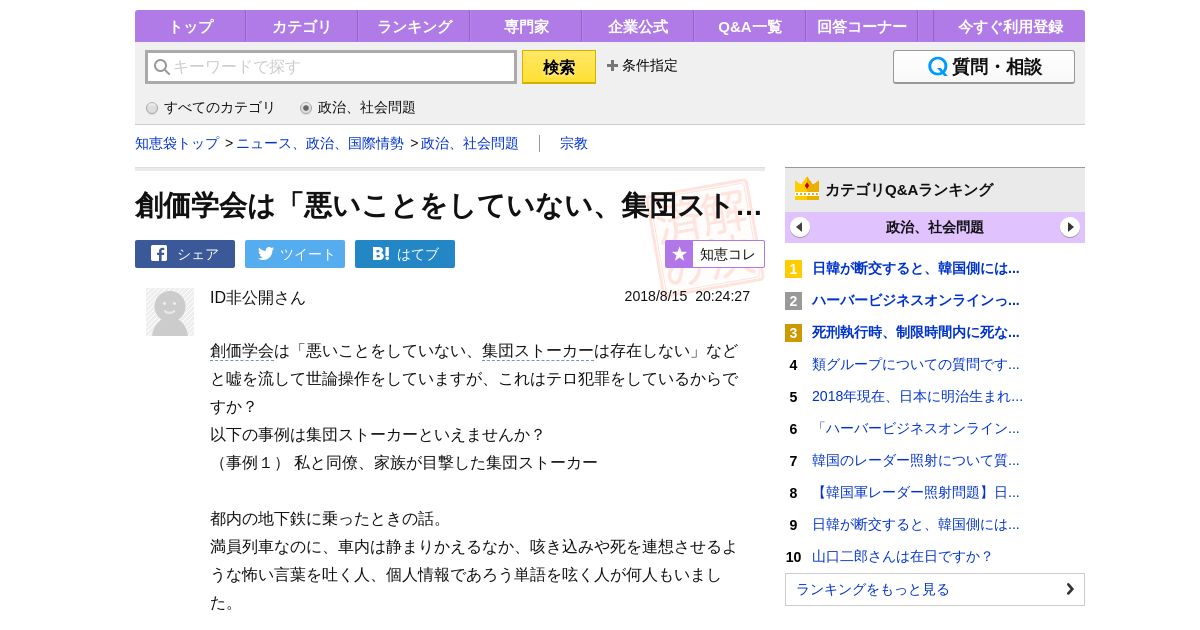Viewport: 1200px width, 630px height.
Task: Click the 集団ストーカー keyword link
Action: pyautogui.click(x=538, y=351)
